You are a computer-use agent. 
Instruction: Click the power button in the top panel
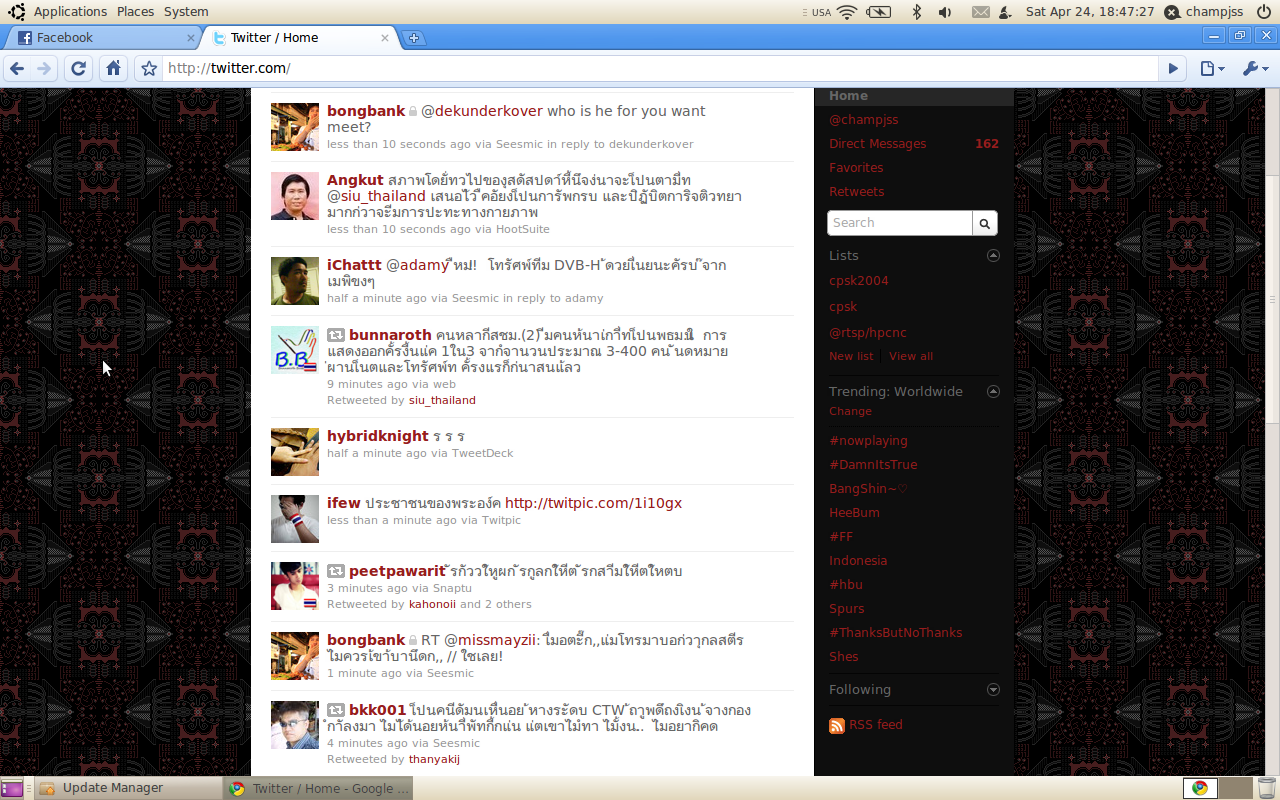pyautogui.click(x=1262, y=12)
